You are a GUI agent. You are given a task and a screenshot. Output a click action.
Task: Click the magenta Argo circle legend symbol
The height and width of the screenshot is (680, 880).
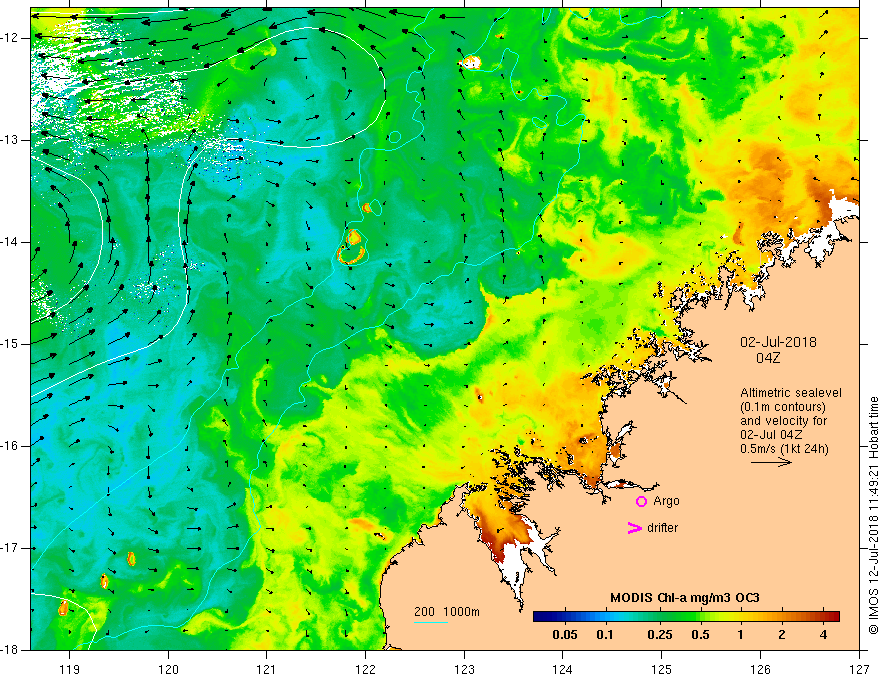point(641,502)
